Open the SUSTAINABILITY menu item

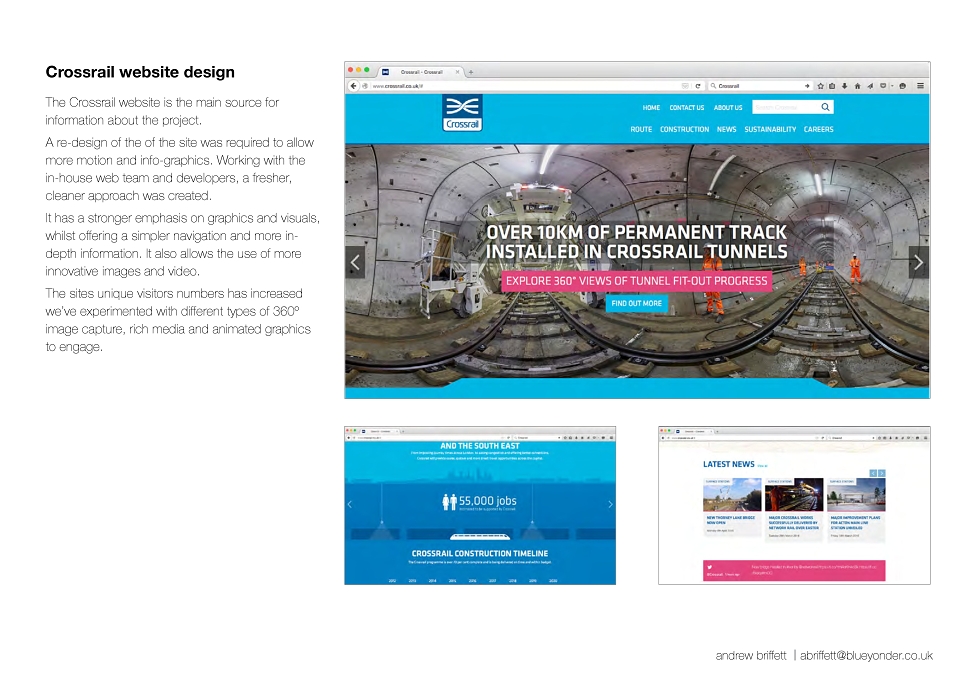point(770,129)
